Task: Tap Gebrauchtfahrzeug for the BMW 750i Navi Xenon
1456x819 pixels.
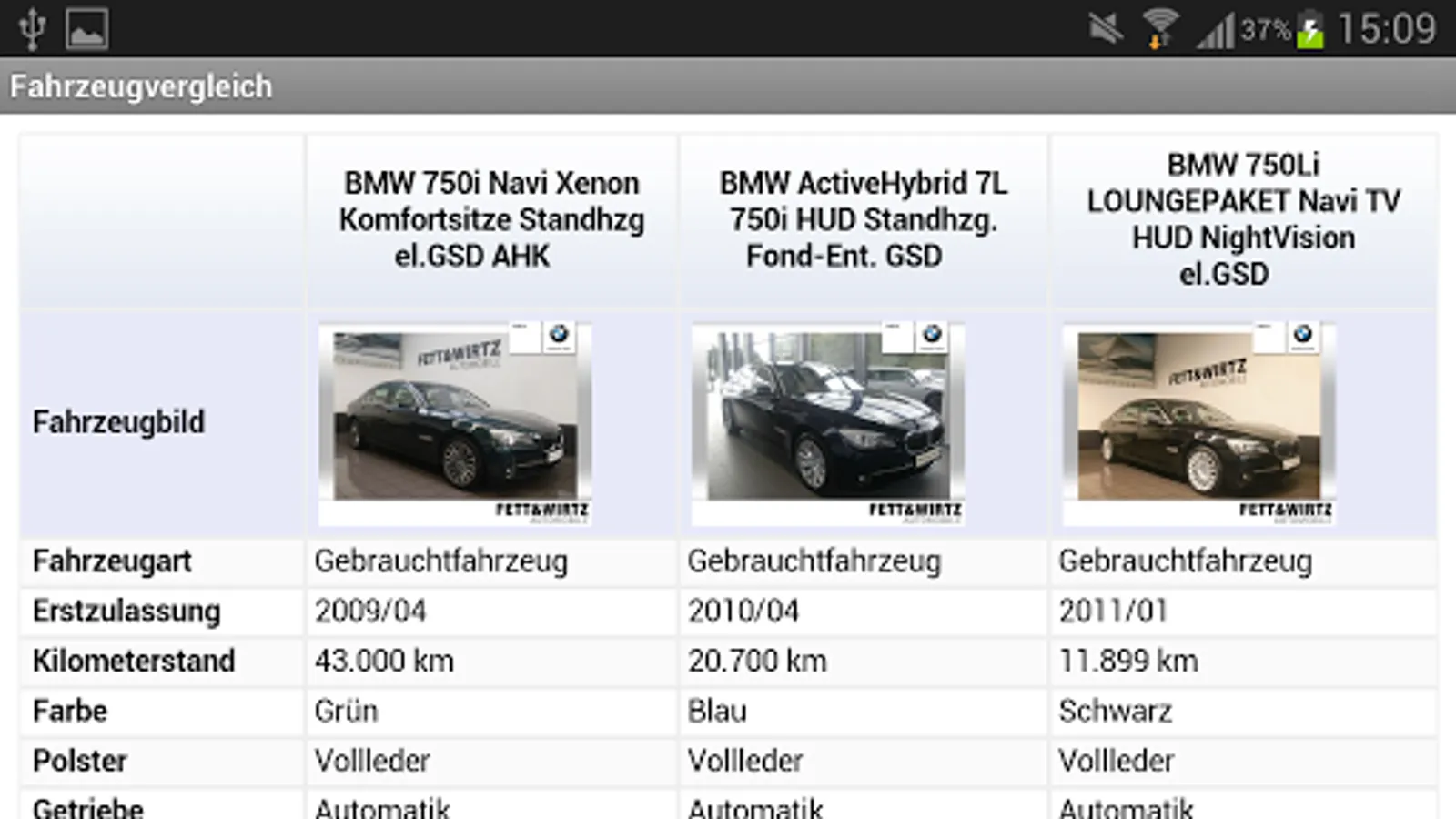Action: pyautogui.click(x=441, y=561)
